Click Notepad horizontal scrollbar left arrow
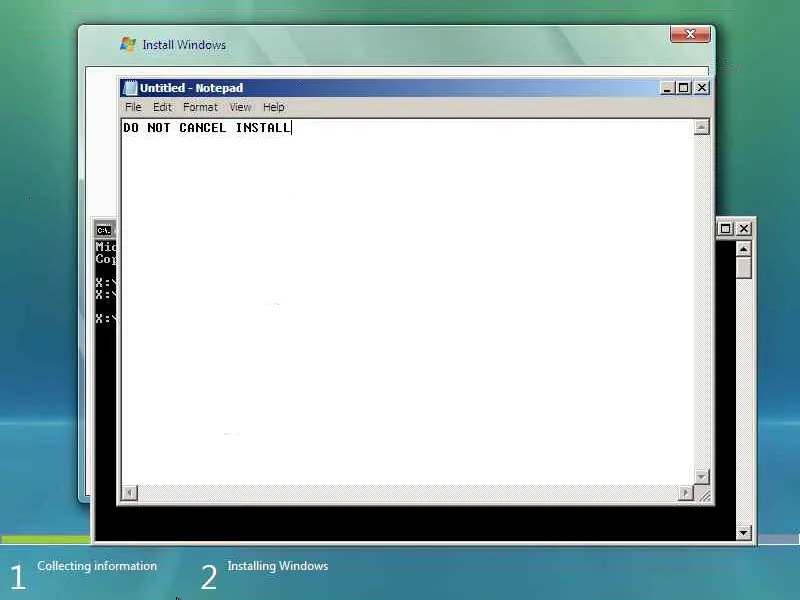 pos(130,493)
